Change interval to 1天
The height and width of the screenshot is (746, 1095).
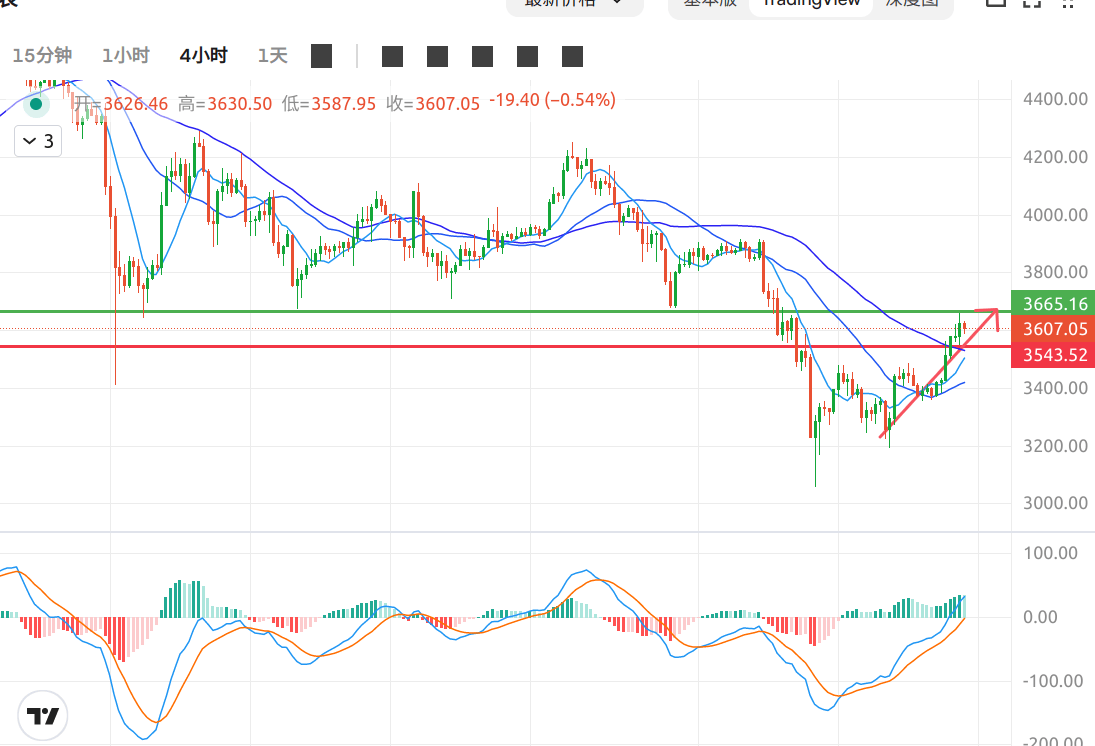(x=272, y=56)
